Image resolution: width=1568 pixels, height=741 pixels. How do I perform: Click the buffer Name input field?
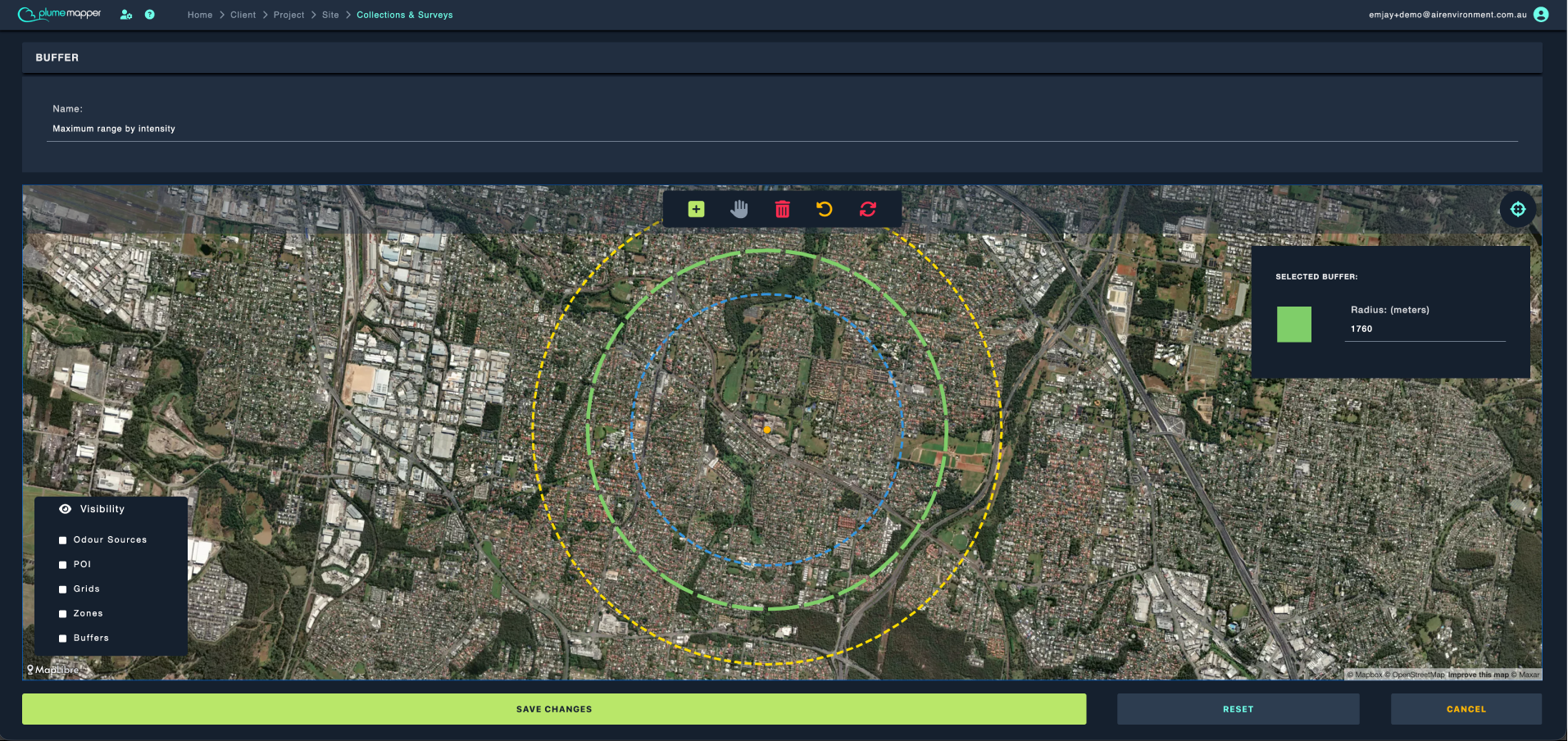[x=782, y=129]
